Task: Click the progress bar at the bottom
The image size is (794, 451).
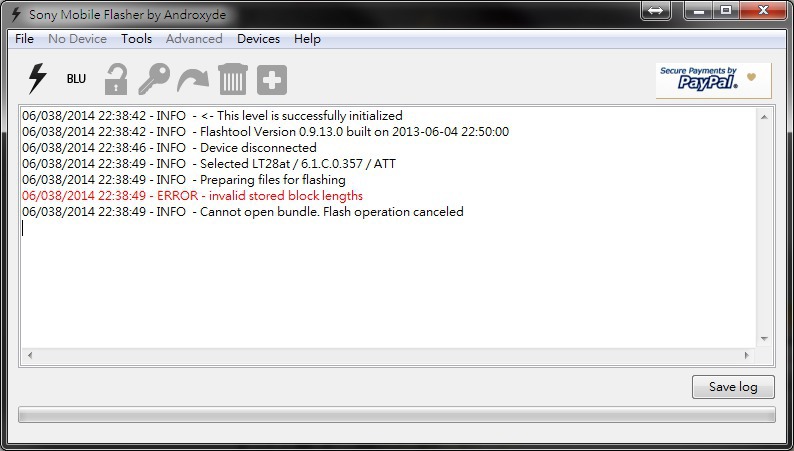Action: (x=396, y=414)
